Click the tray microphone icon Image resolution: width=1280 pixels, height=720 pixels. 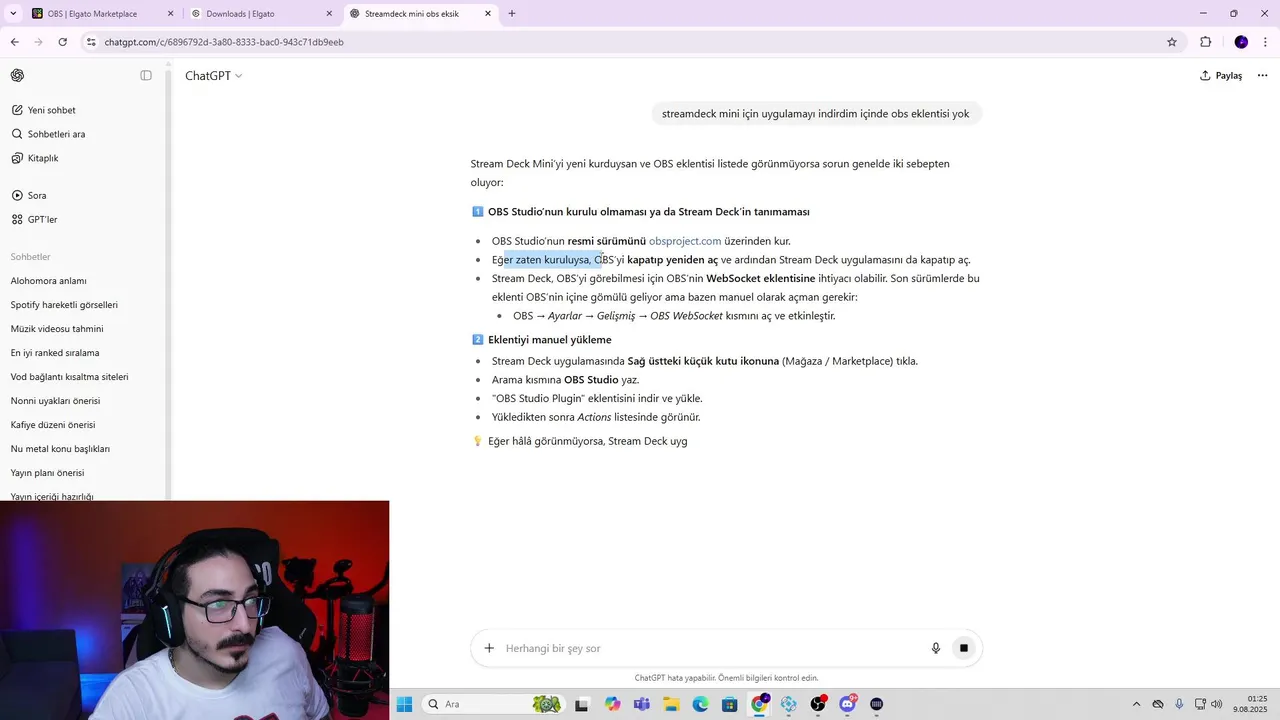pos(1179,704)
